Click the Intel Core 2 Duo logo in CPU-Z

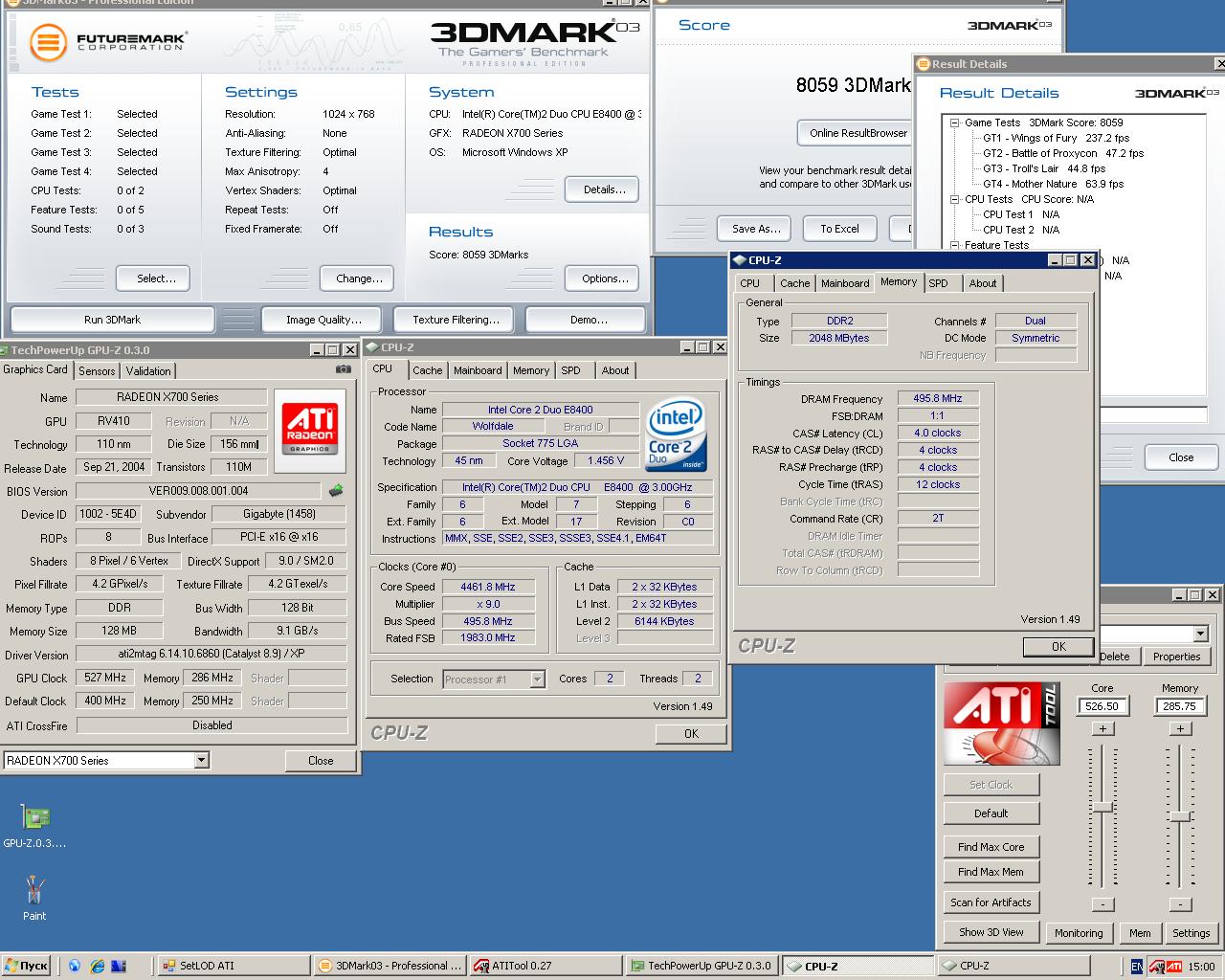676,435
